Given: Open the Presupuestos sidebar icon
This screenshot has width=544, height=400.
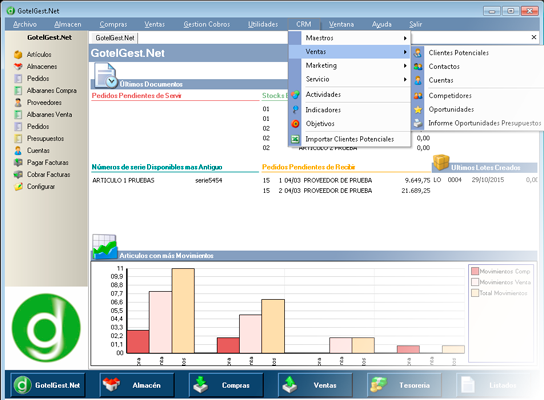Looking at the screenshot, I should (x=18, y=138).
